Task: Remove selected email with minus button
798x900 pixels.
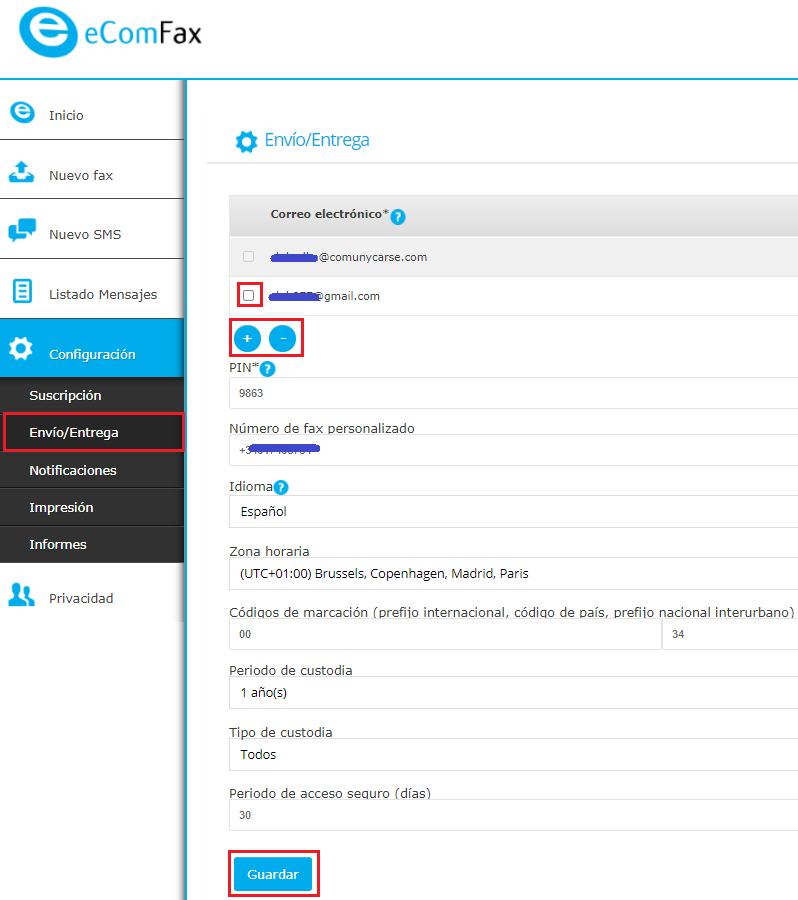Action: (282, 339)
